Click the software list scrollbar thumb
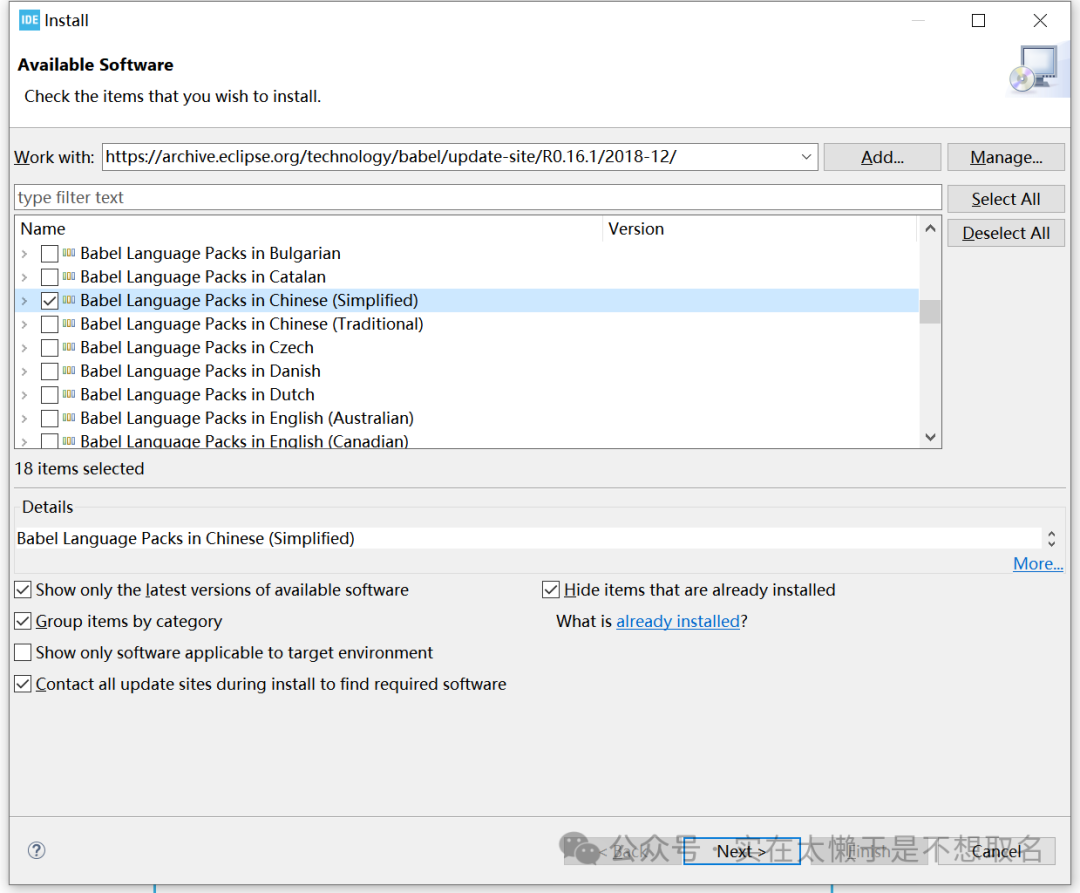The height and width of the screenshot is (893, 1080). 931,311
